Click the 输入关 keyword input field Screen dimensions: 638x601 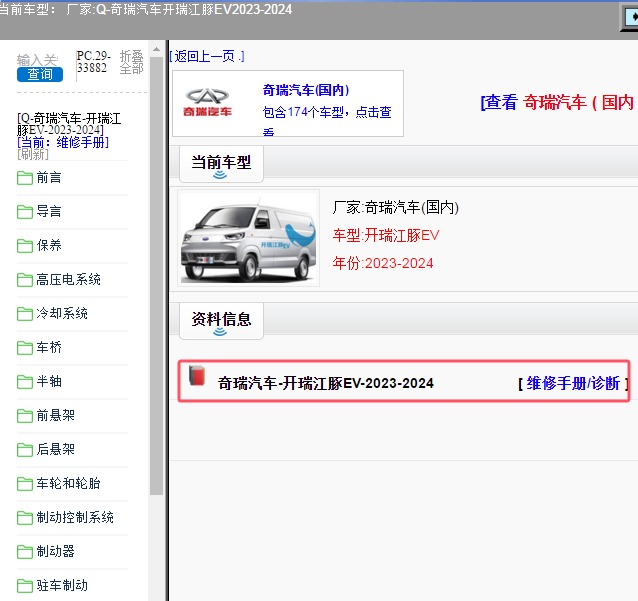coord(38,60)
